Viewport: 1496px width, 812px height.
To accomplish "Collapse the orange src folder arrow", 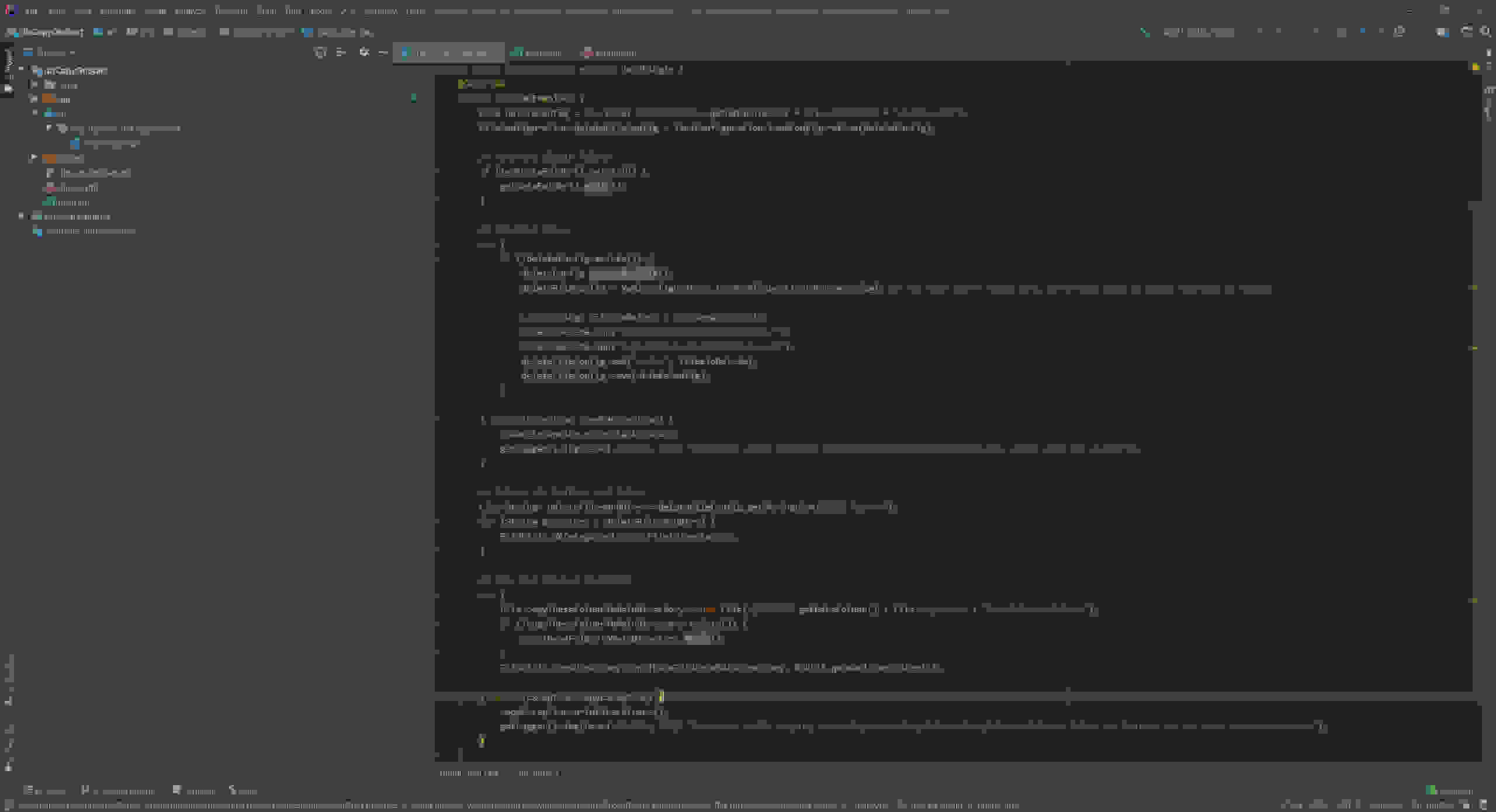I will click(x=34, y=99).
